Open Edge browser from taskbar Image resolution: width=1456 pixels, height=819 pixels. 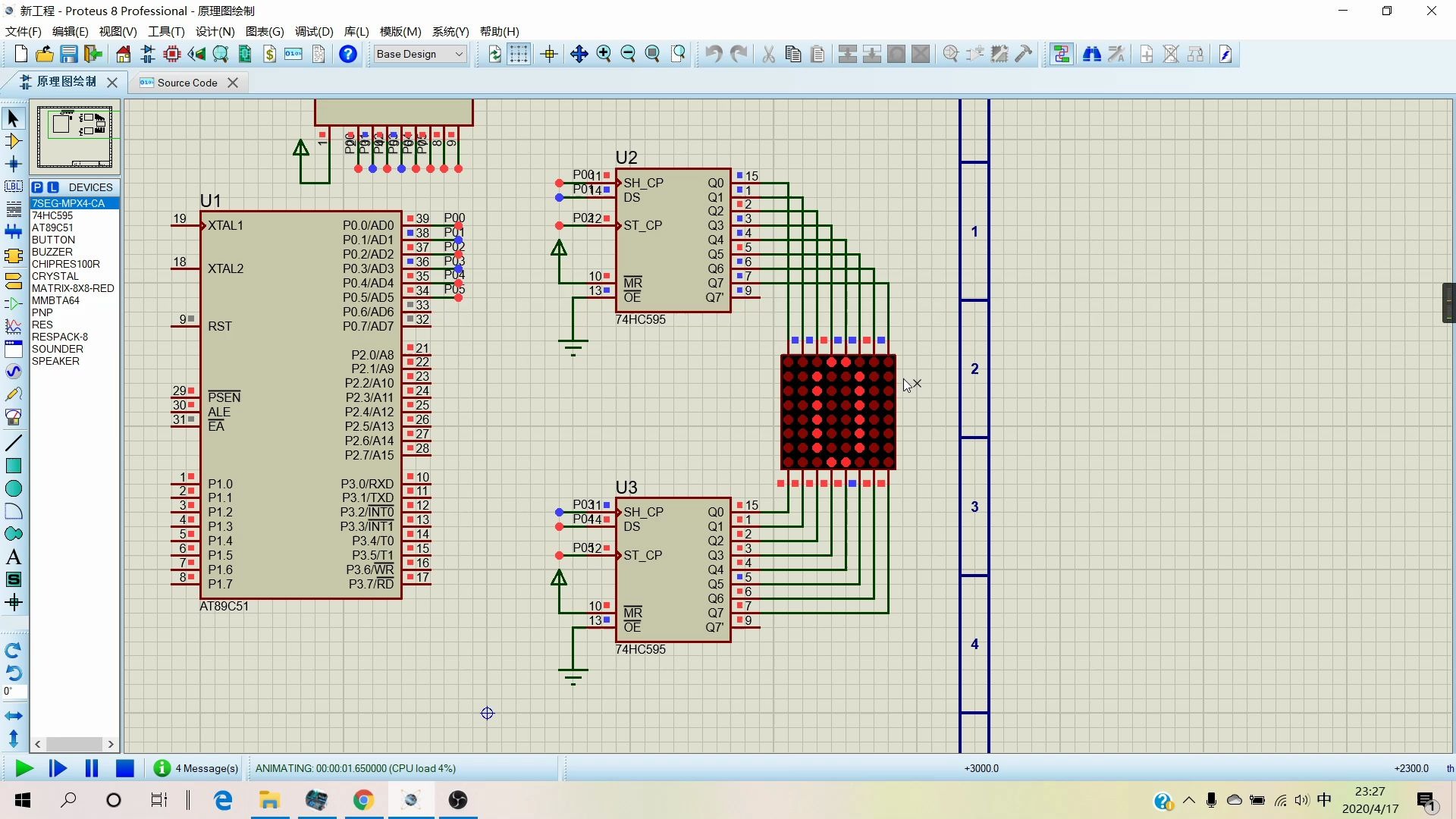pos(223,800)
